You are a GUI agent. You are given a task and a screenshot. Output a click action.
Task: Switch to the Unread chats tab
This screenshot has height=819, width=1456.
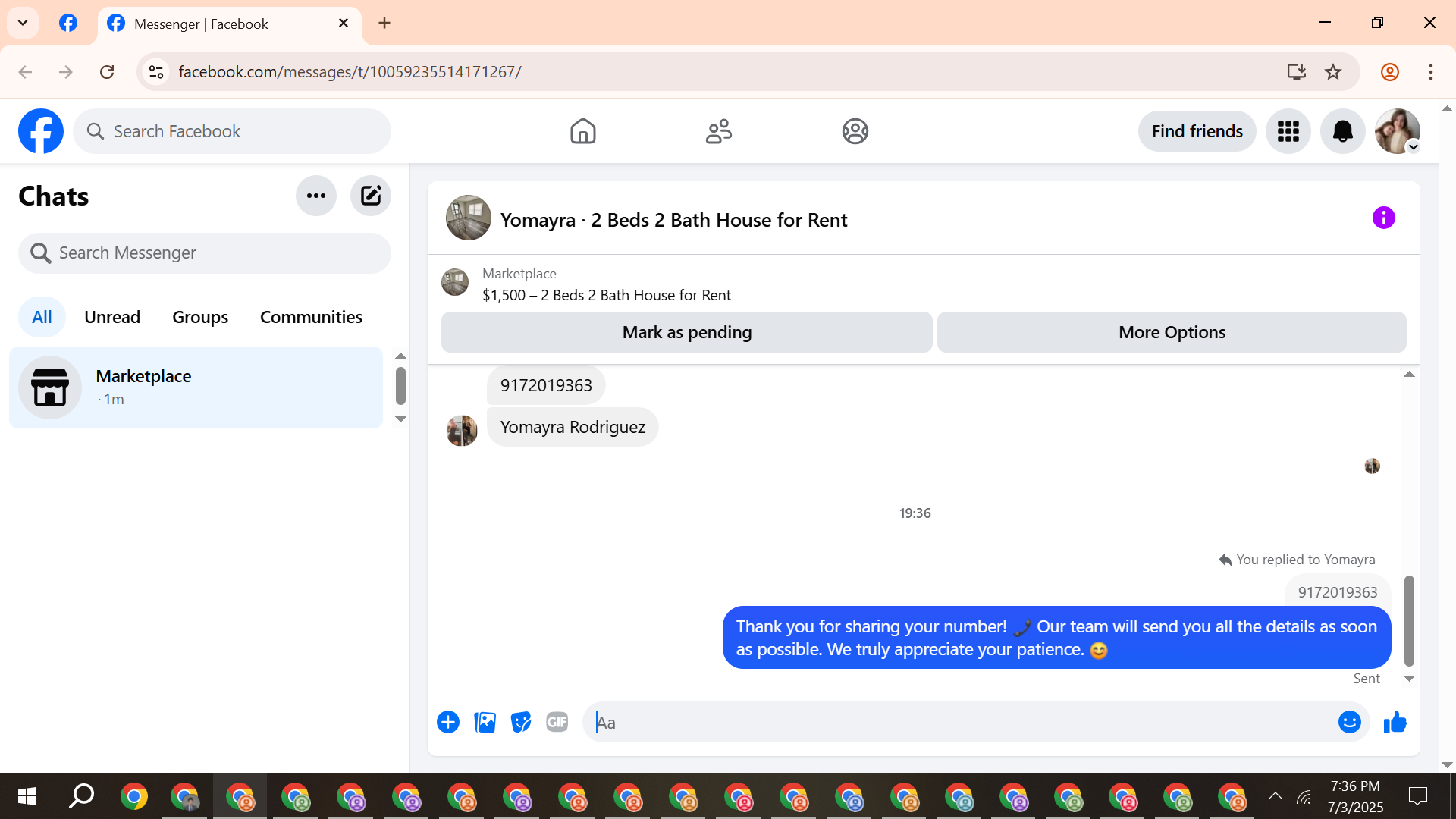click(112, 317)
